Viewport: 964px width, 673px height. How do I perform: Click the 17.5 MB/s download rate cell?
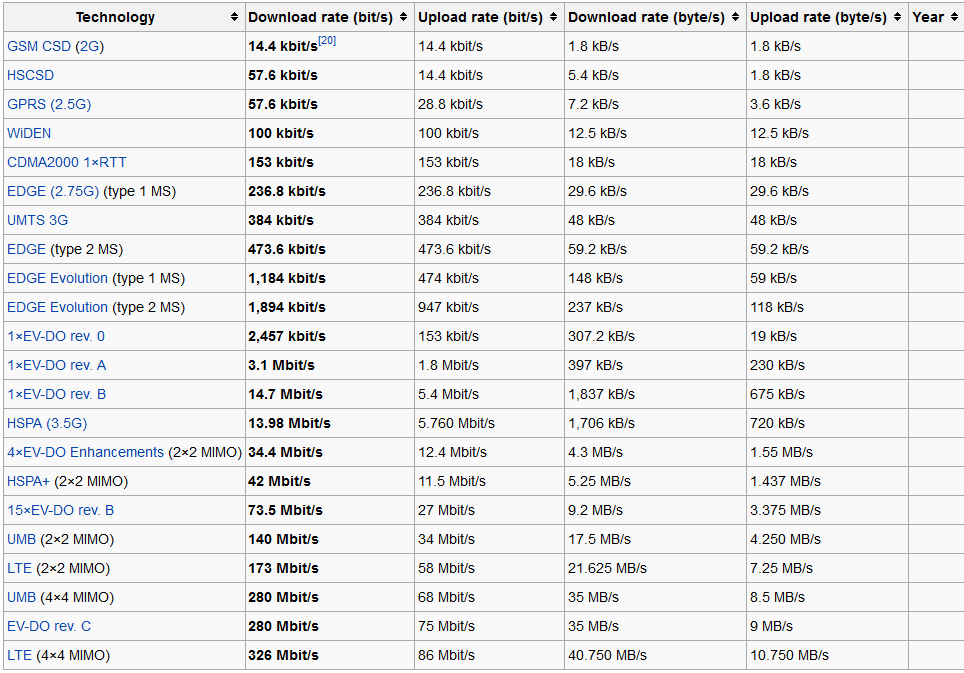(x=655, y=539)
